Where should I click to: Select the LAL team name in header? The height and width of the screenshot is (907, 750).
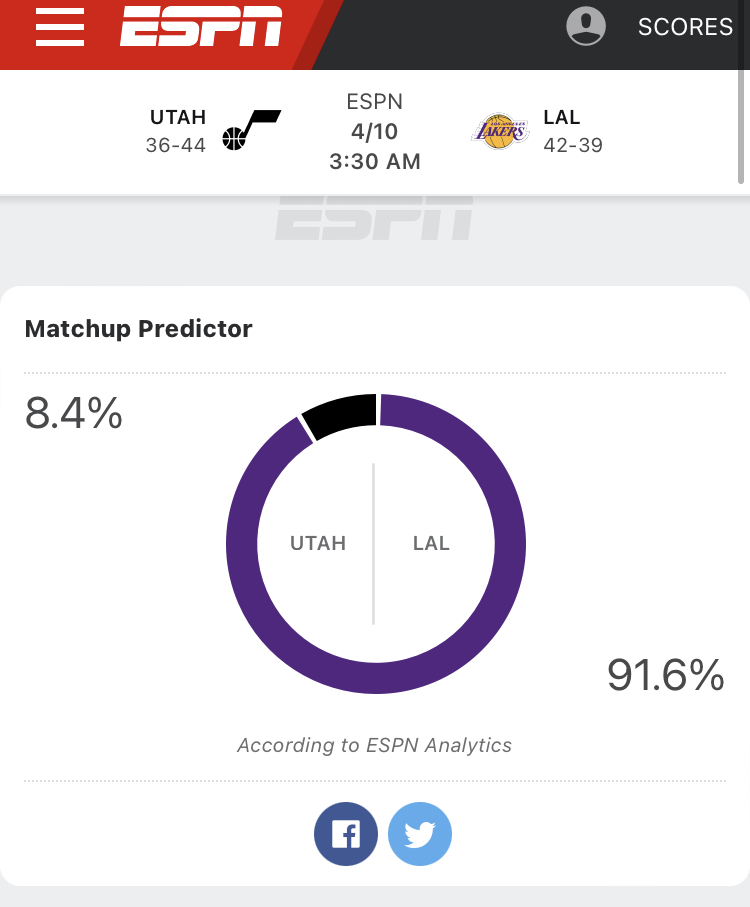[562, 118]
